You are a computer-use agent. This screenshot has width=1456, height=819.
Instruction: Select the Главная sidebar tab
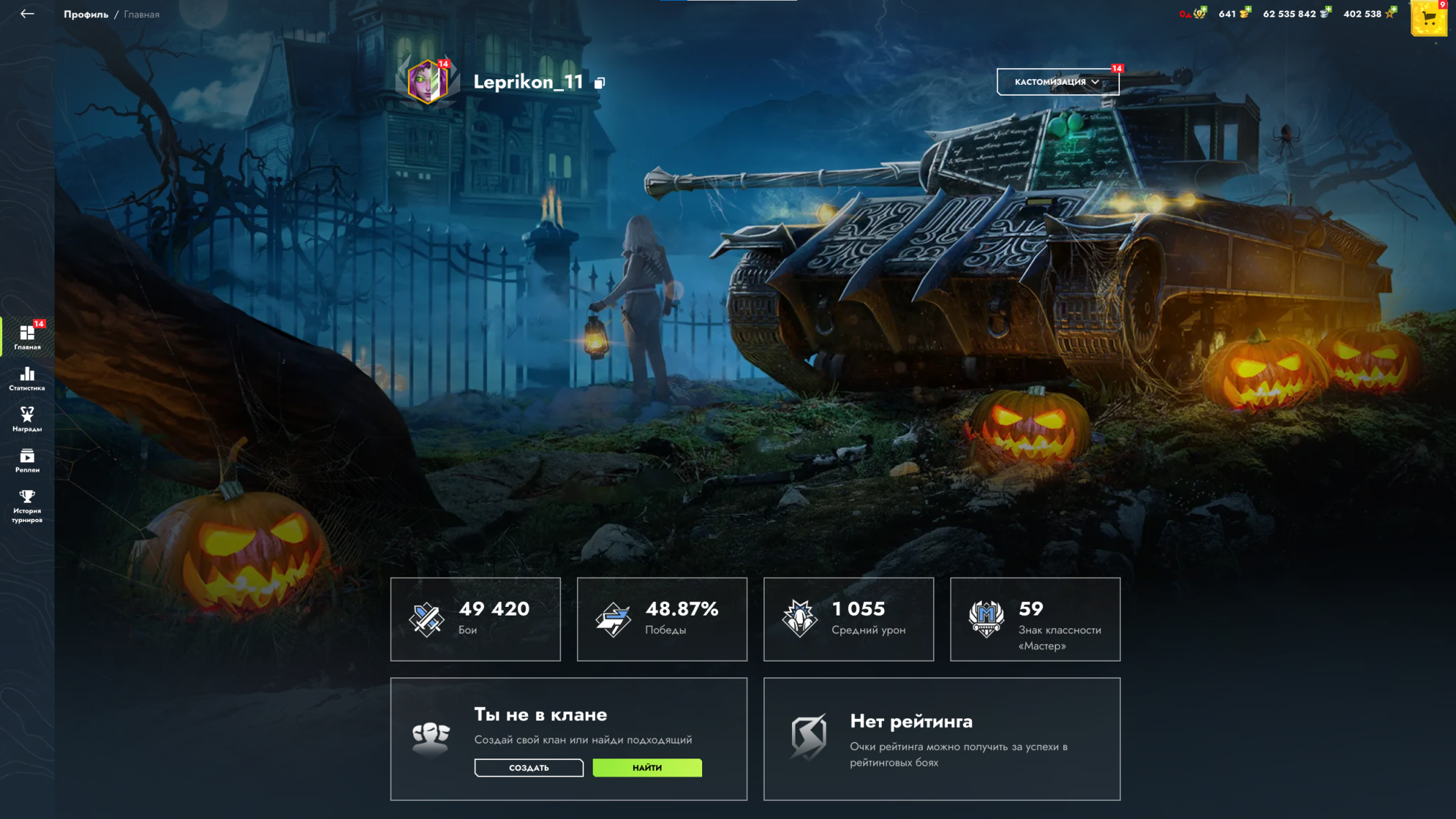point(27,337)
